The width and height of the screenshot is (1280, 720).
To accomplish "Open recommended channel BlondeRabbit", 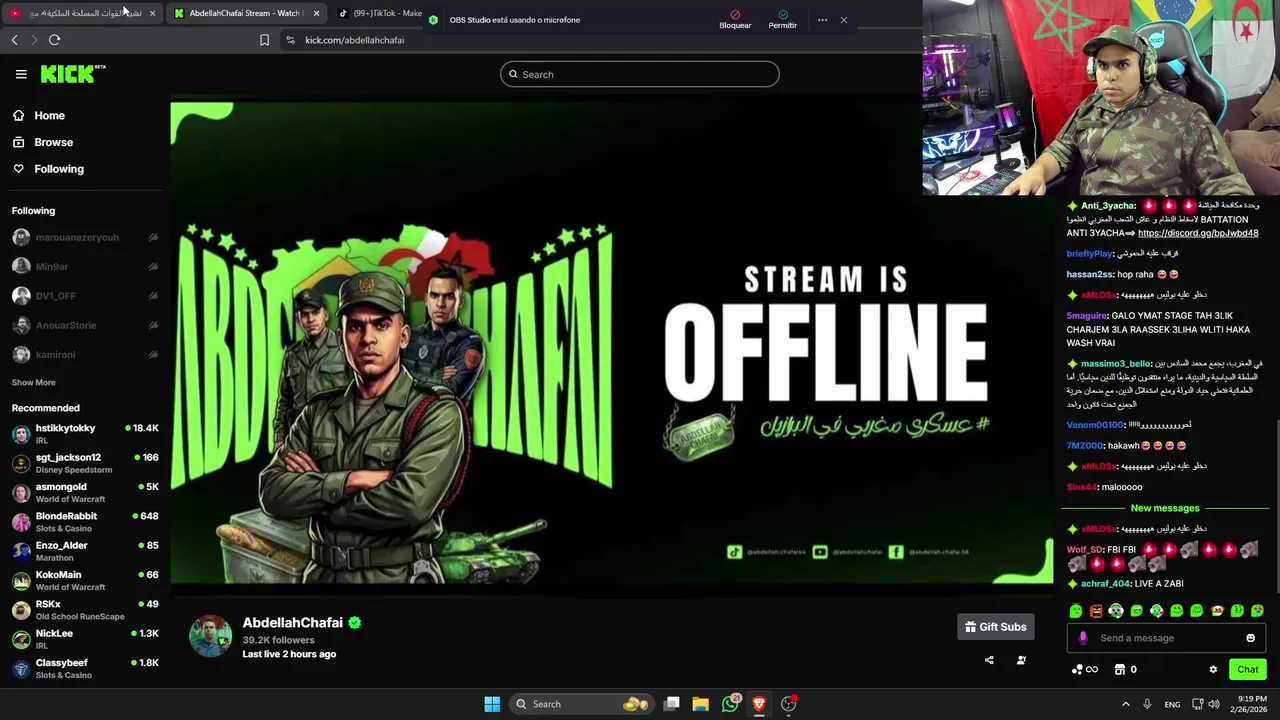I will [85, 521].
